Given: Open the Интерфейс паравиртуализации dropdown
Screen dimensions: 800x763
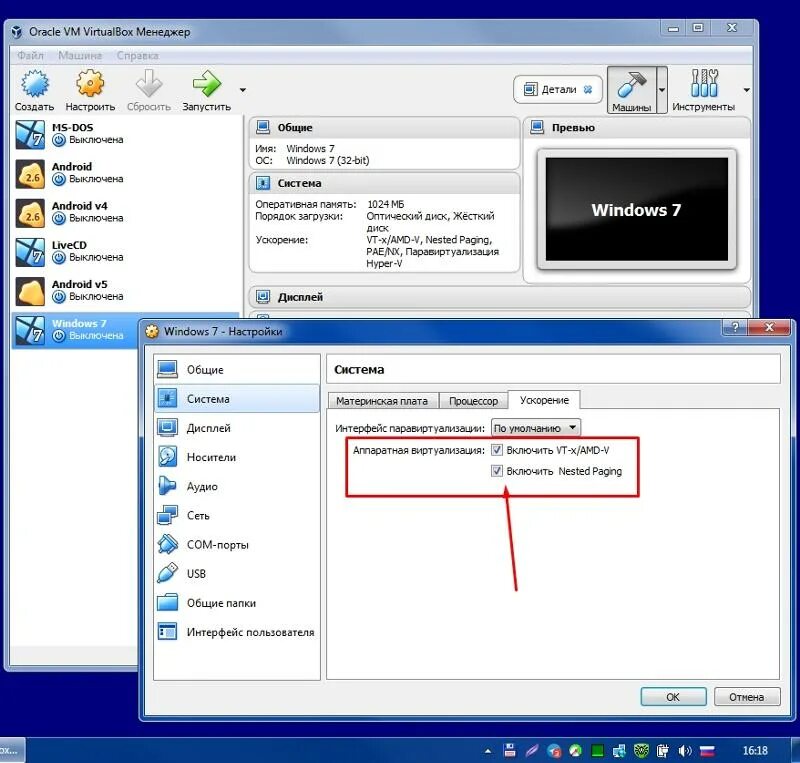Looking at the screenshot, I should [x=536, y=428].
